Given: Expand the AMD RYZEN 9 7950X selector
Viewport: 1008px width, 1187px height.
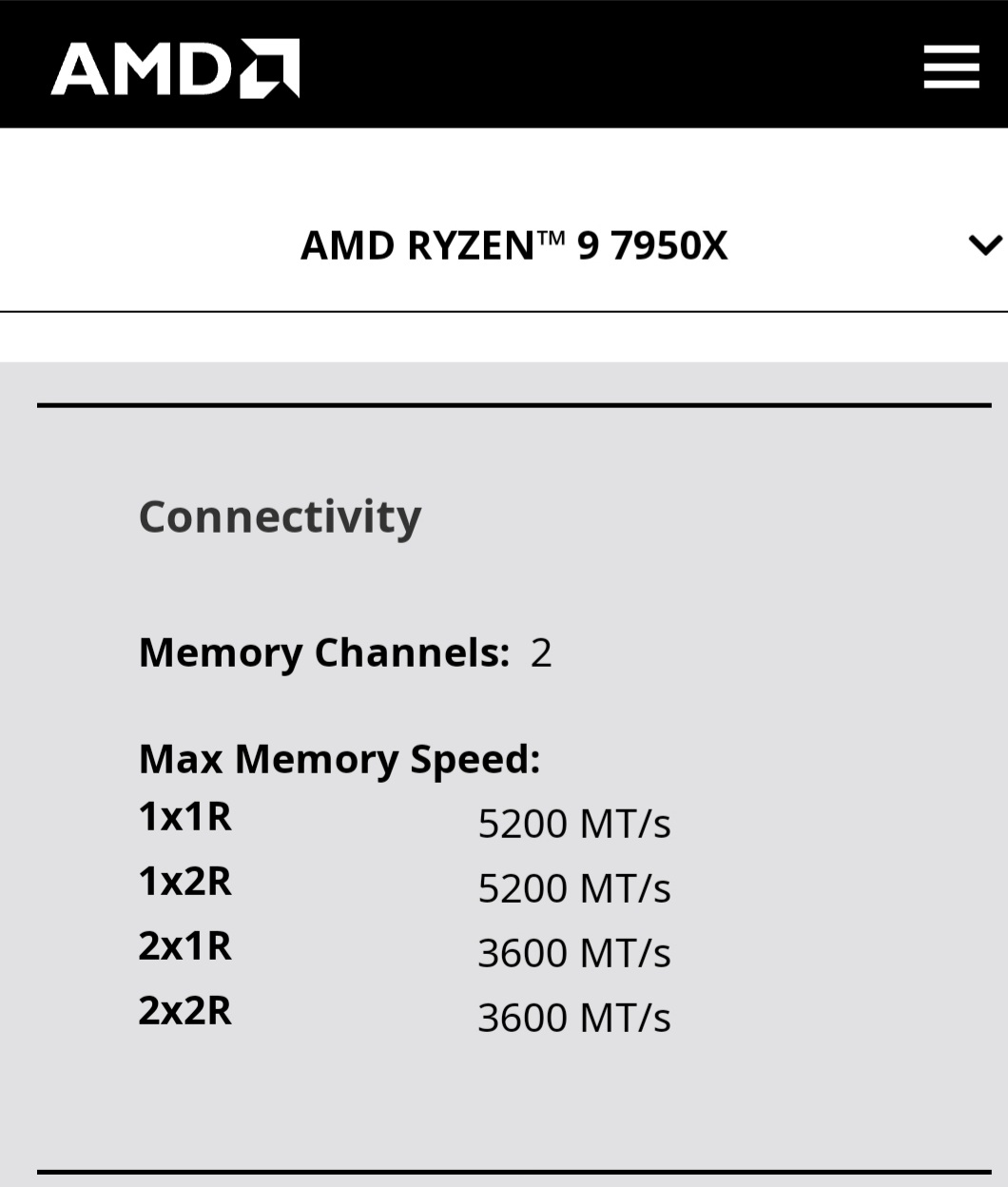Looking at the screenshot, I should 514,245.
